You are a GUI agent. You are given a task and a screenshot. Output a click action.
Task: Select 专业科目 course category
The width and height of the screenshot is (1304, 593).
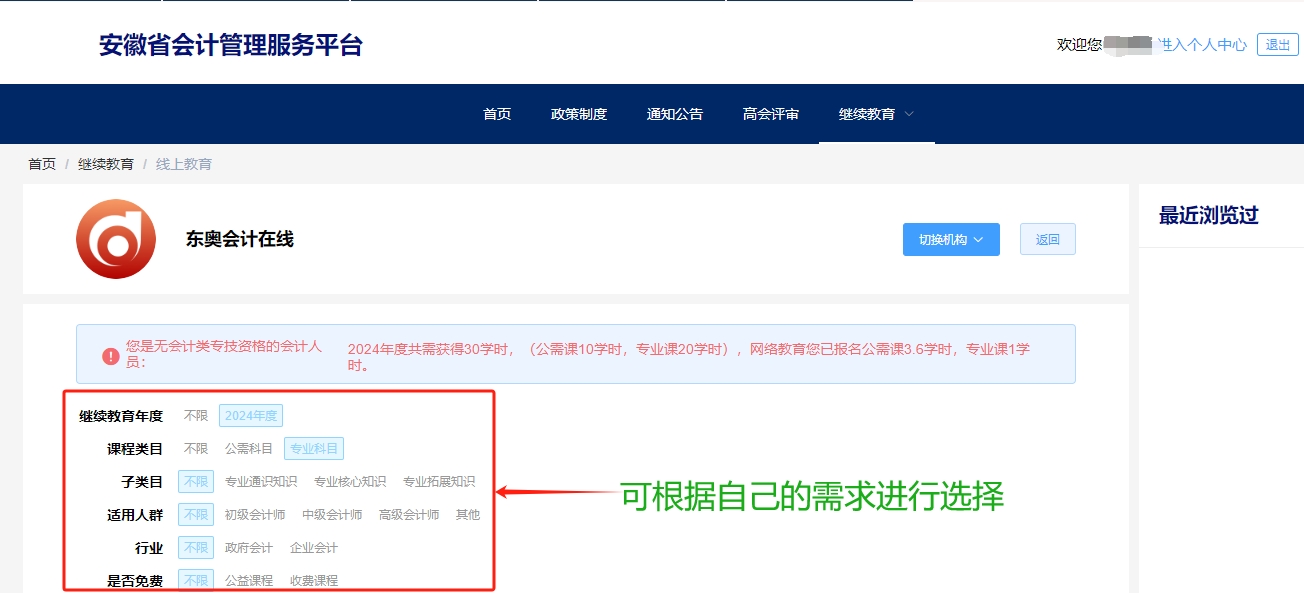[315, 448]
